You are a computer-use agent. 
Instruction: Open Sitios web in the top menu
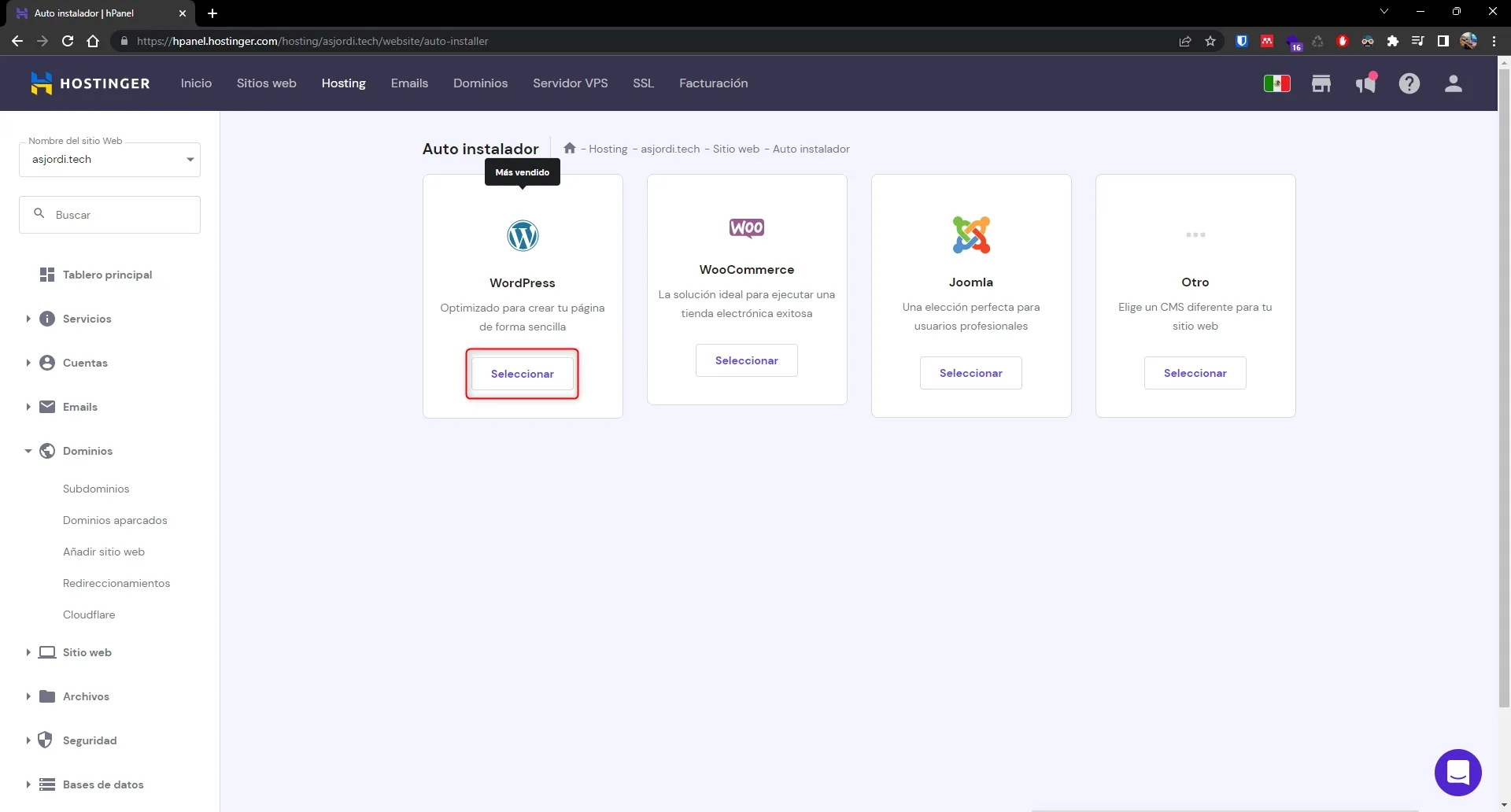[x=267, y=83]
